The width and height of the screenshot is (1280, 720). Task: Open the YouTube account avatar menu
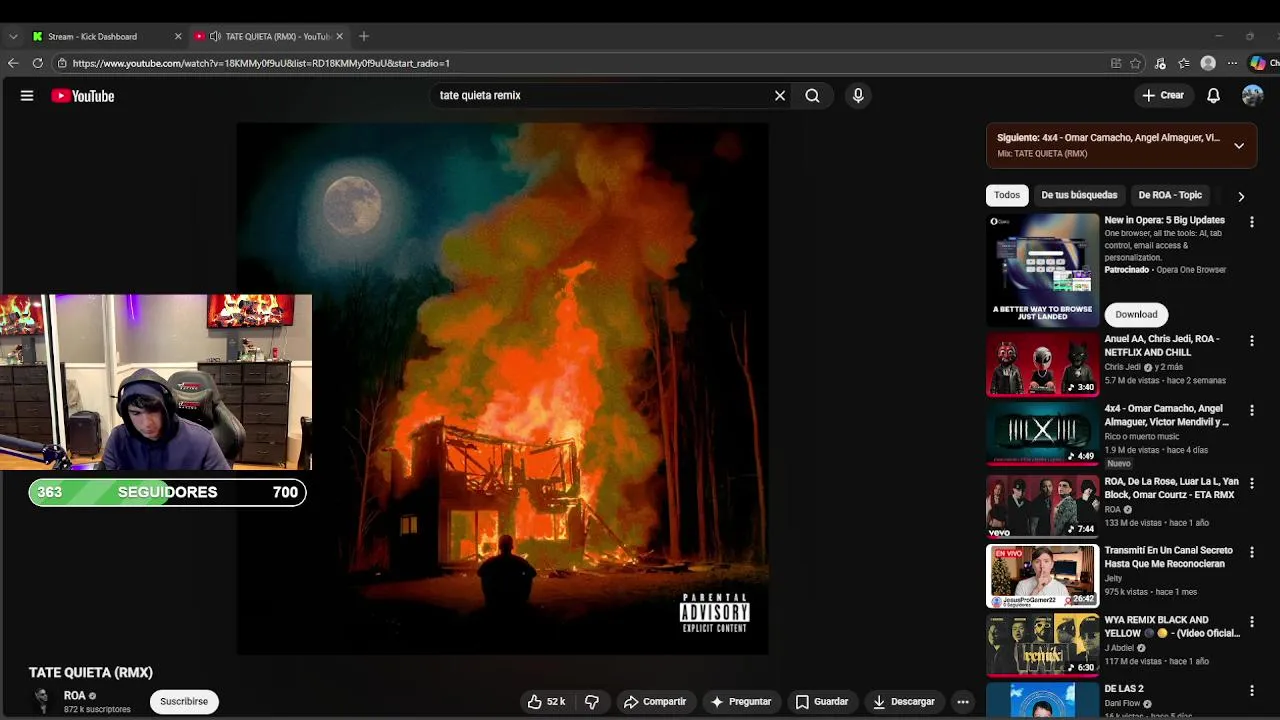pyautogui.click(x=1252, y=96)
